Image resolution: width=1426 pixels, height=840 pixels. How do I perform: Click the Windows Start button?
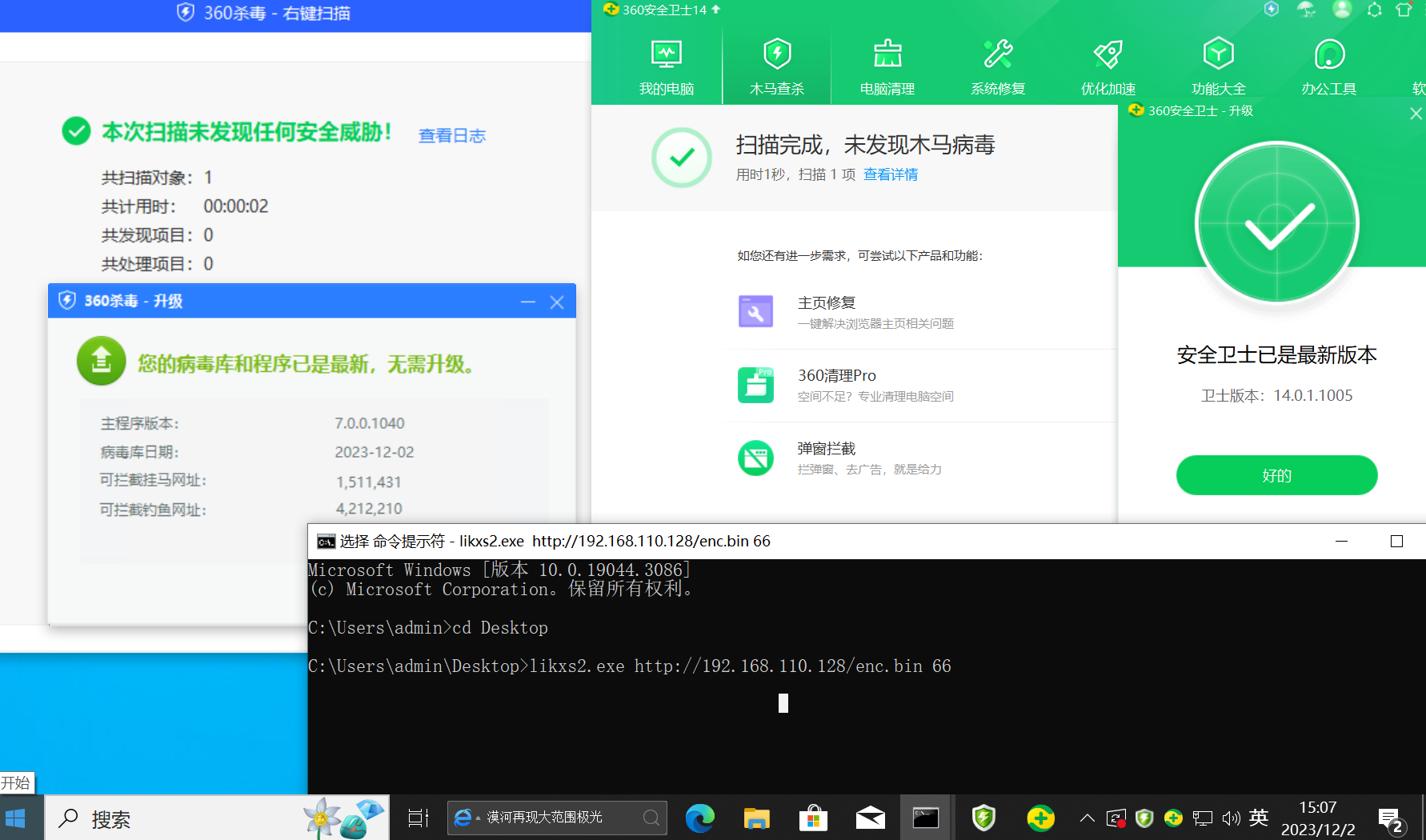point(15,818)
